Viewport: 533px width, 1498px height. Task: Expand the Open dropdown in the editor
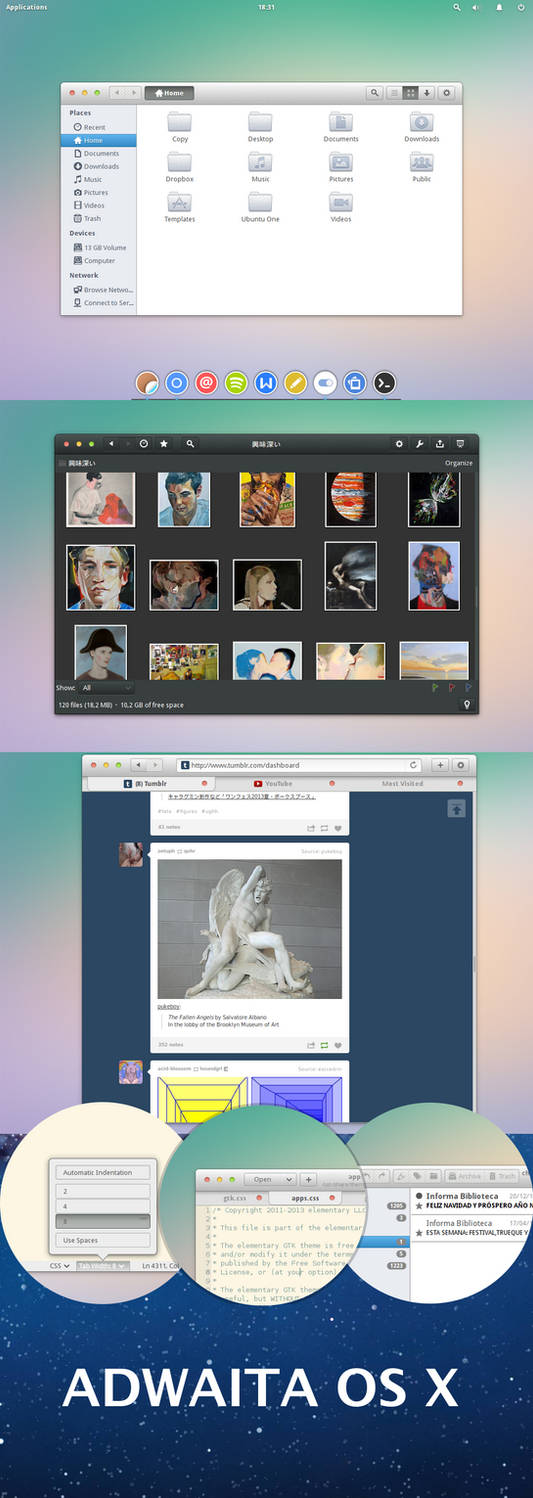pos(269,1179)
